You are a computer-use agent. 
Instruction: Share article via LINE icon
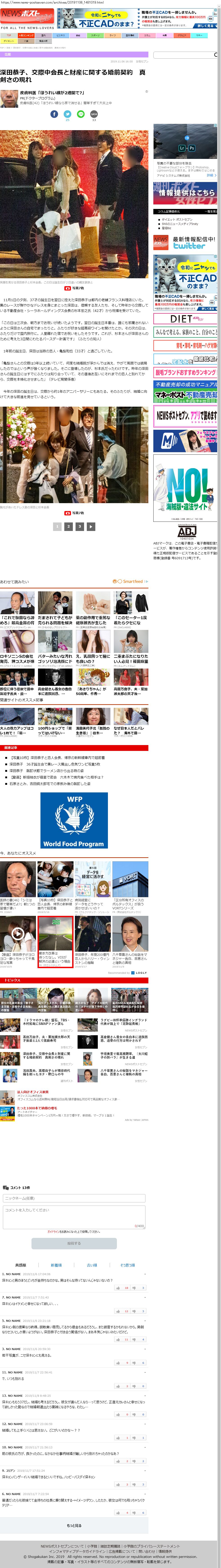(80, 114)
